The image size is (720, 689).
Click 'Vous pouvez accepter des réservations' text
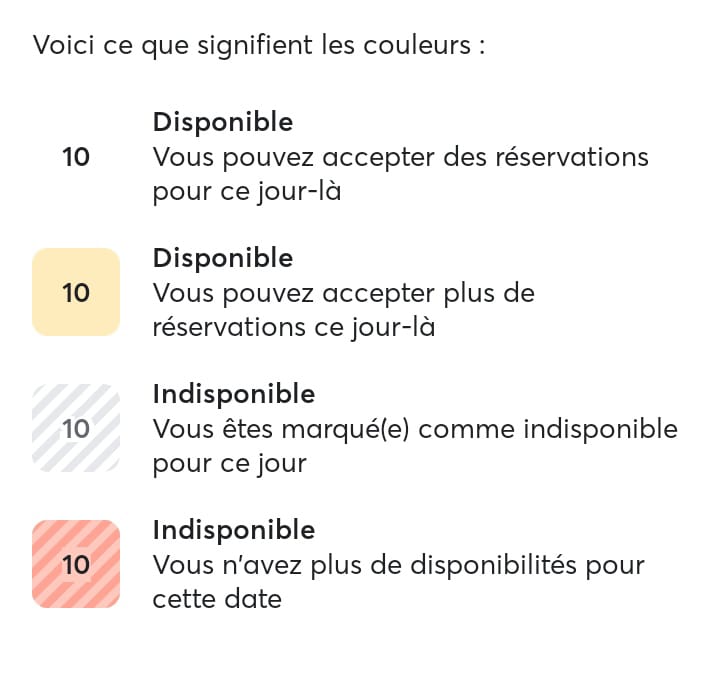(x=400, y=158)
